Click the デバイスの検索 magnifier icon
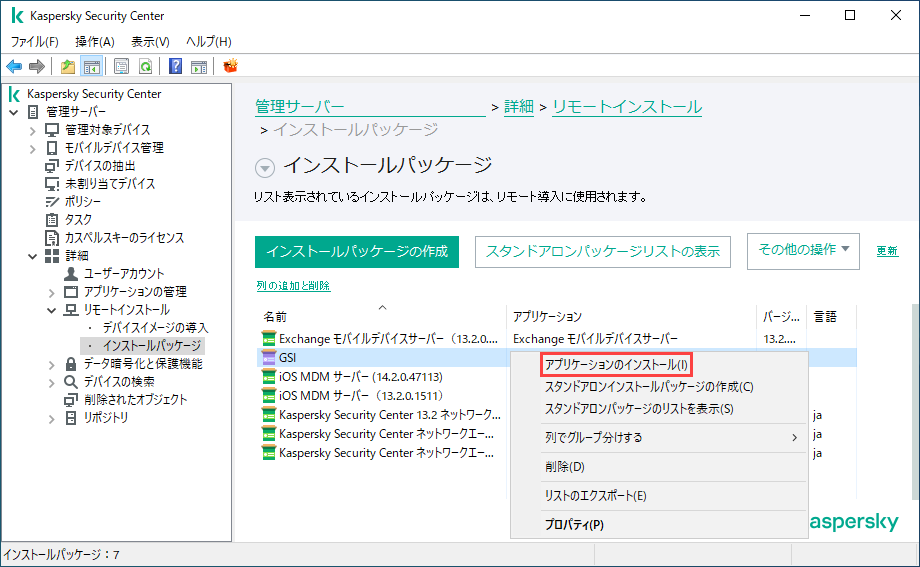This screenshot has width=920, height=567. point(71,382)
